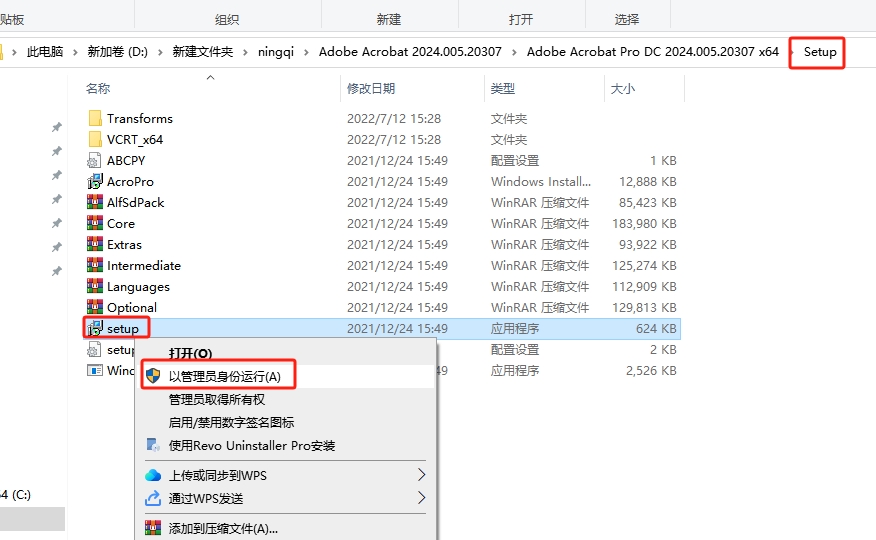Go to ningqi breadcrumb folder

276,52
